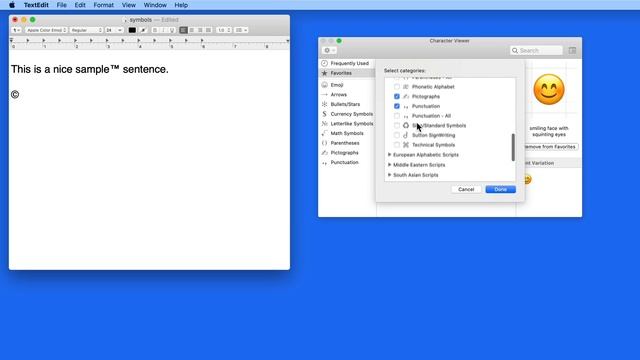Click the Search field in Character Viewer
The height and width of the screenshot is (360, 640).
point(536,50)
